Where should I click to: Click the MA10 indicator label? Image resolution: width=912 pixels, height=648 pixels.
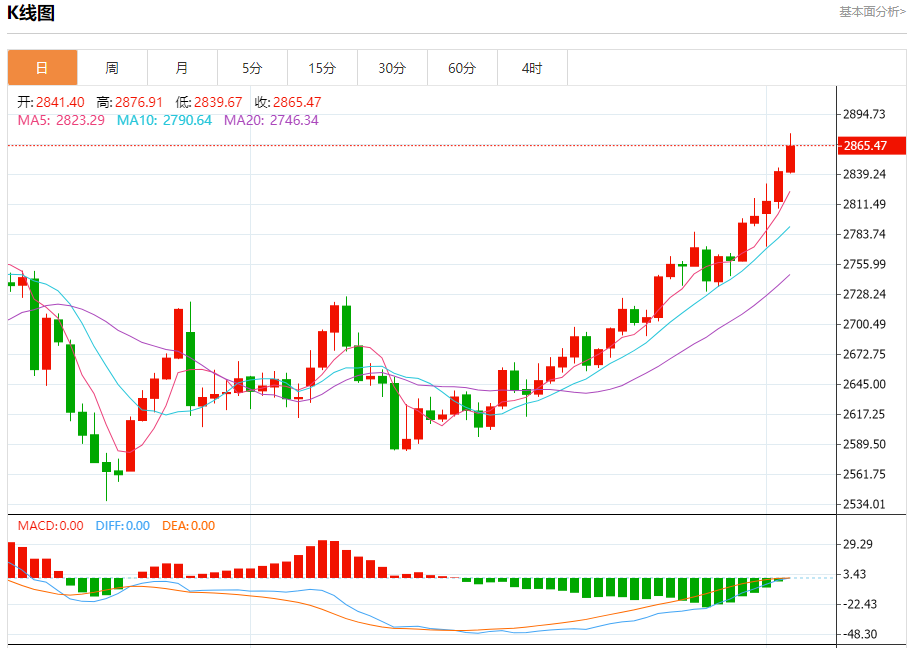coord(165,120)
